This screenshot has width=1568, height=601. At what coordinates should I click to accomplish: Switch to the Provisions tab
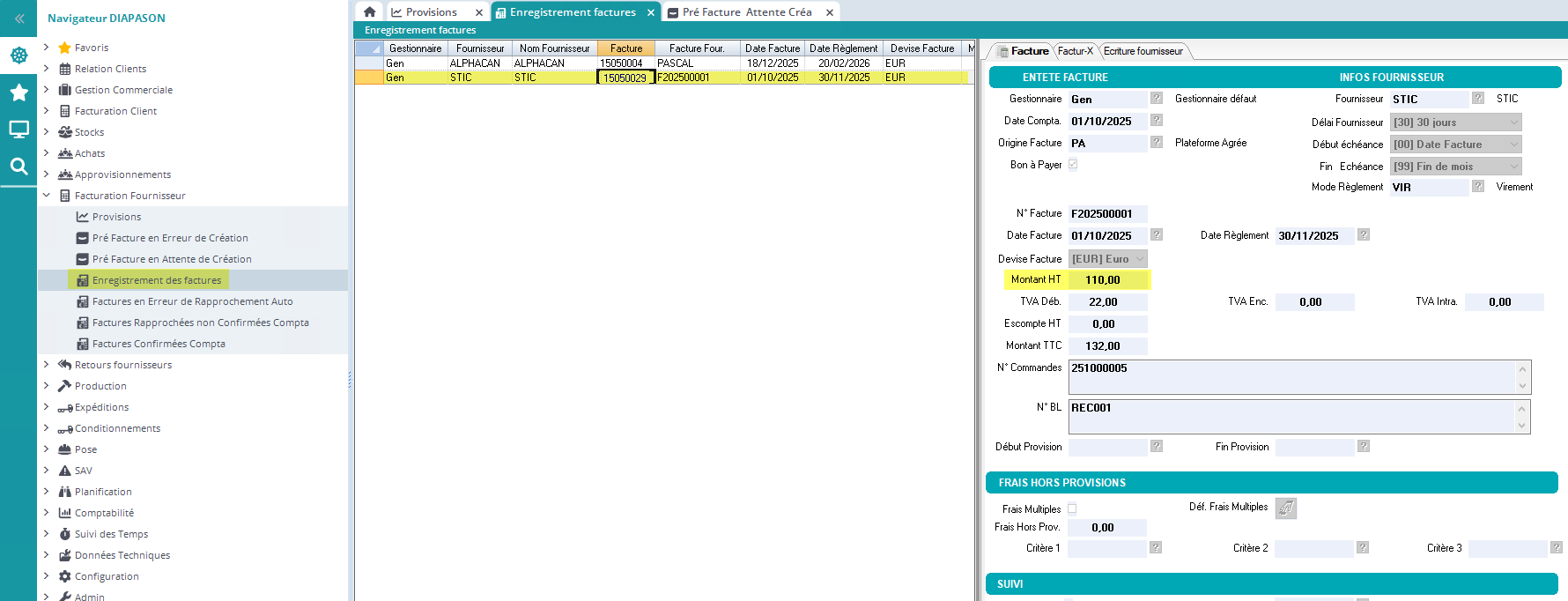tap(431, 12)
